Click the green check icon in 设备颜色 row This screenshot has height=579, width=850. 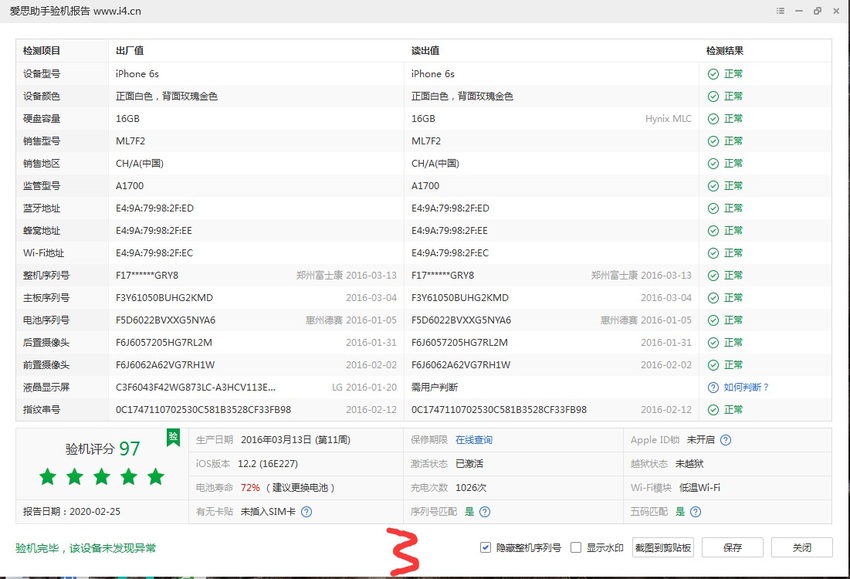[713, 96]
